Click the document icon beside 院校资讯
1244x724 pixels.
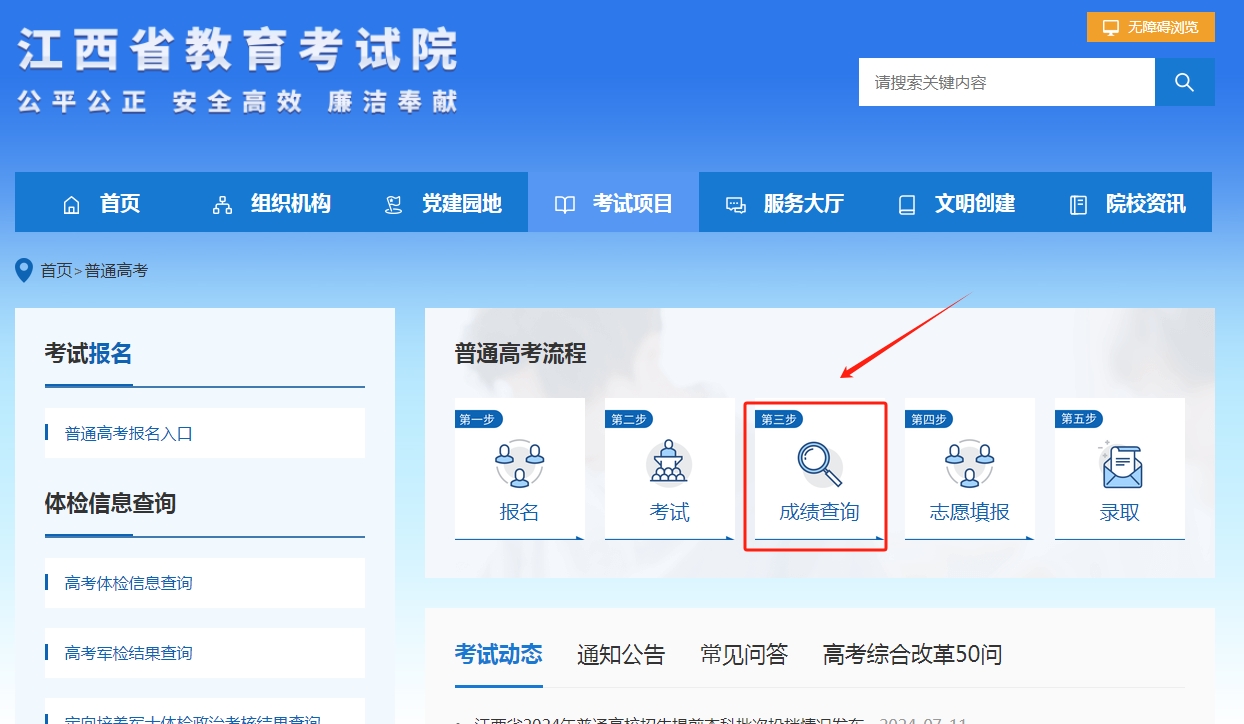tap(1078, 205)
